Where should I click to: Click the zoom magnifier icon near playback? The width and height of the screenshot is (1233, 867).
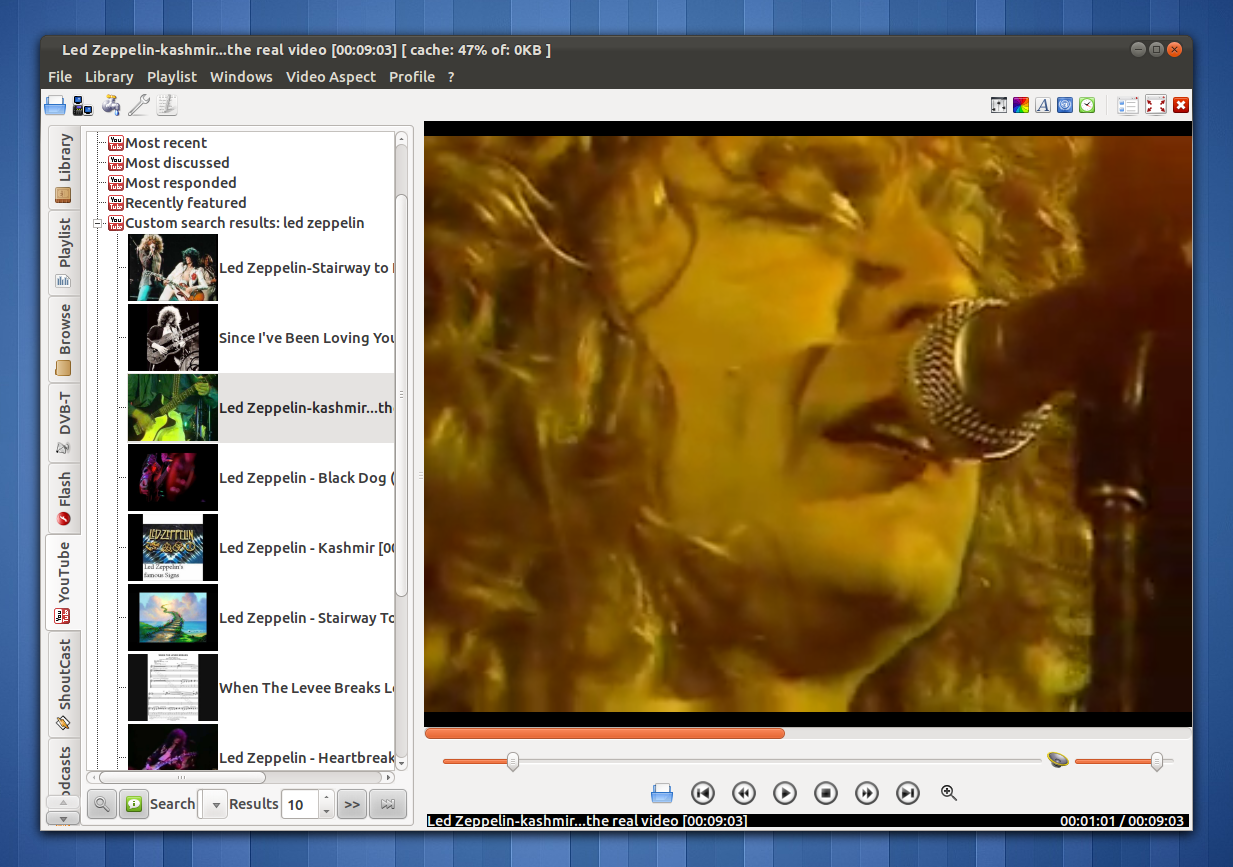click(949, 793)
